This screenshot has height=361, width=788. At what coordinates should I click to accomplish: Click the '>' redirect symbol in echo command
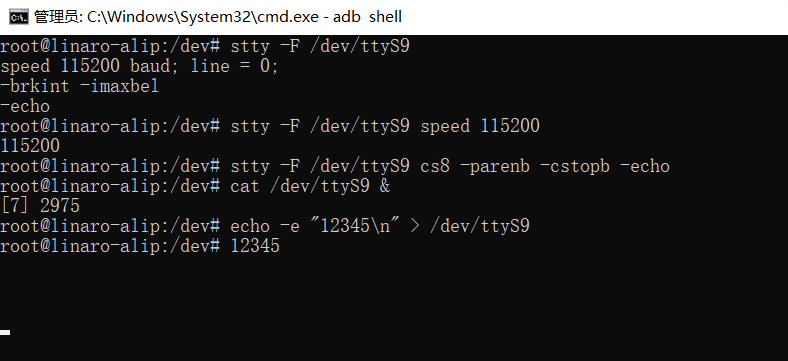[415, 226]
